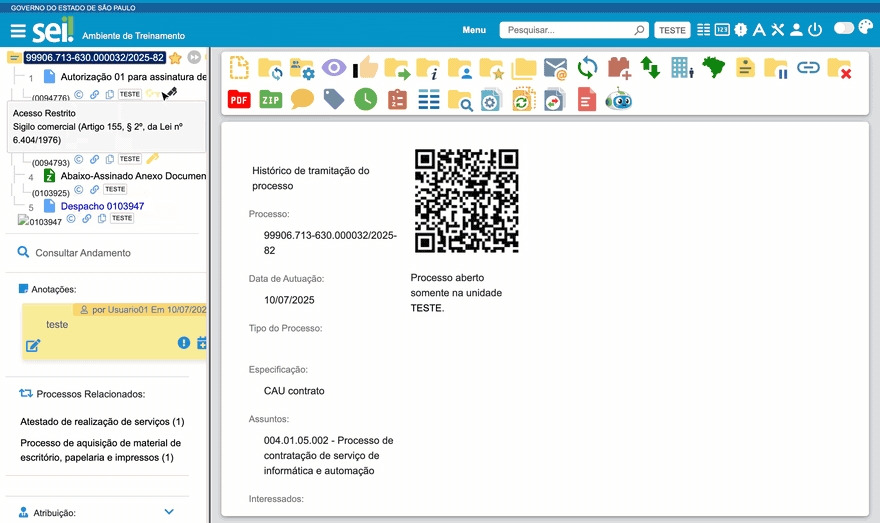The height and width of the screenshot is (523, 880).
Task: Click the green up-down arrows icon
Action: point(650,68)
